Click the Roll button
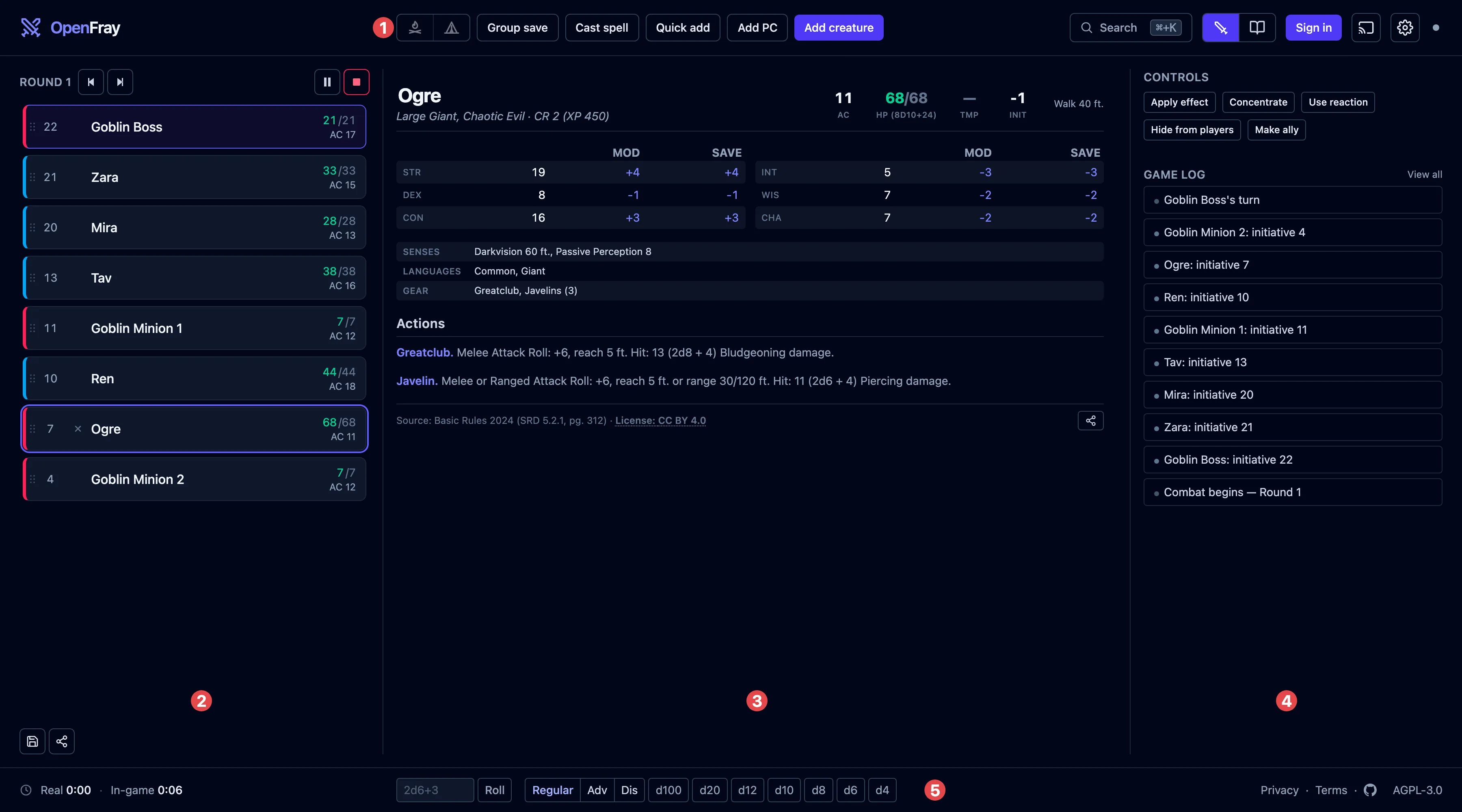 pos(494,790)
